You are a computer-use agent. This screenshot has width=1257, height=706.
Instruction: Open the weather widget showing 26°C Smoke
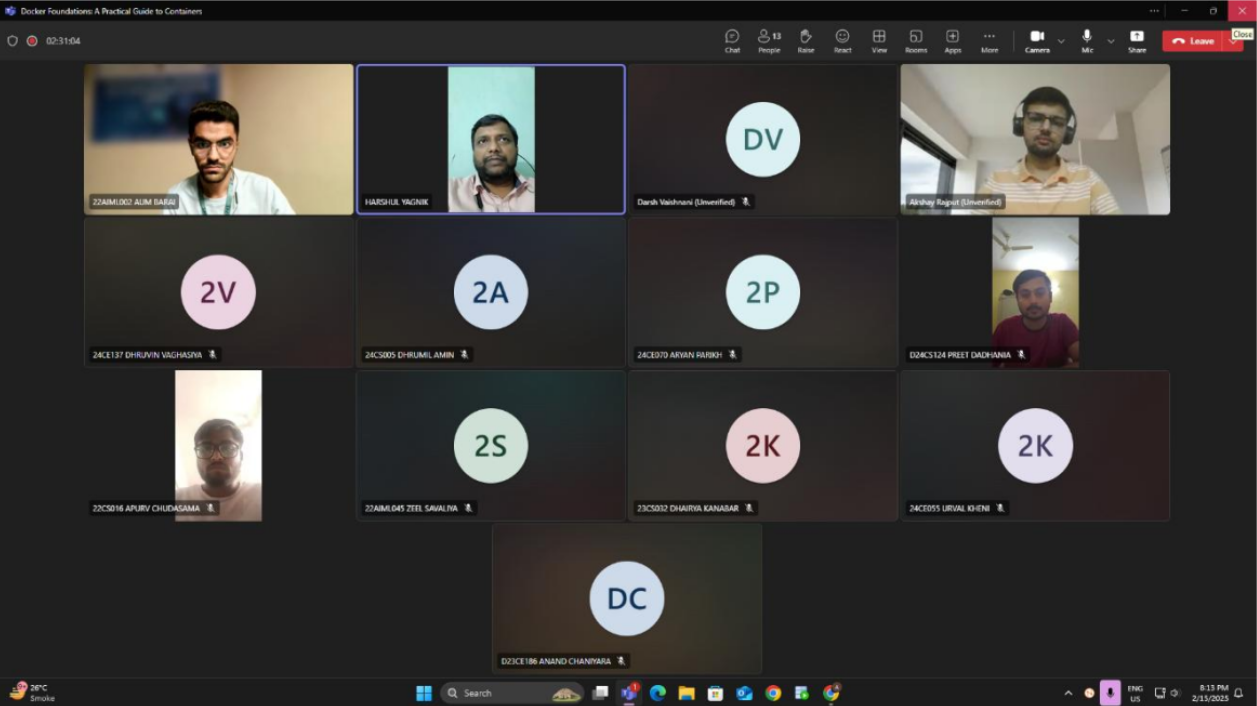click(x=32, y=693)
